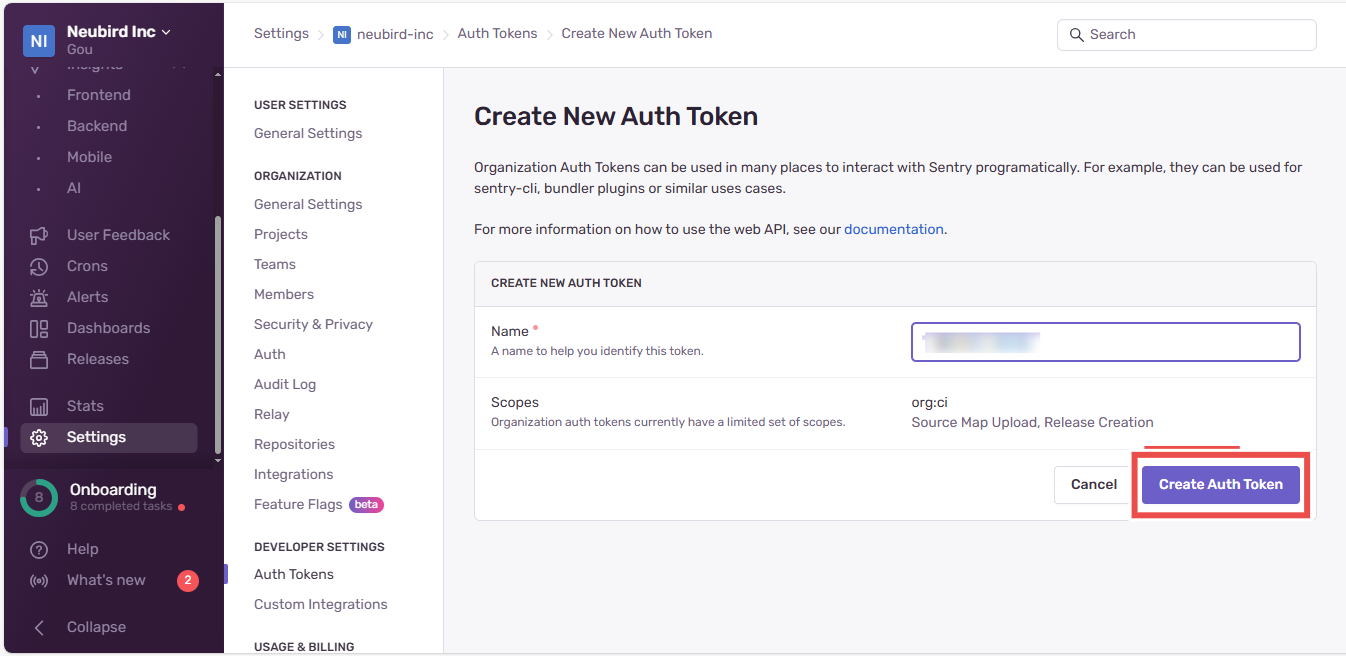The image size is (1346, 656).
Task: View Stats from the sidebar
Action: 86,405
